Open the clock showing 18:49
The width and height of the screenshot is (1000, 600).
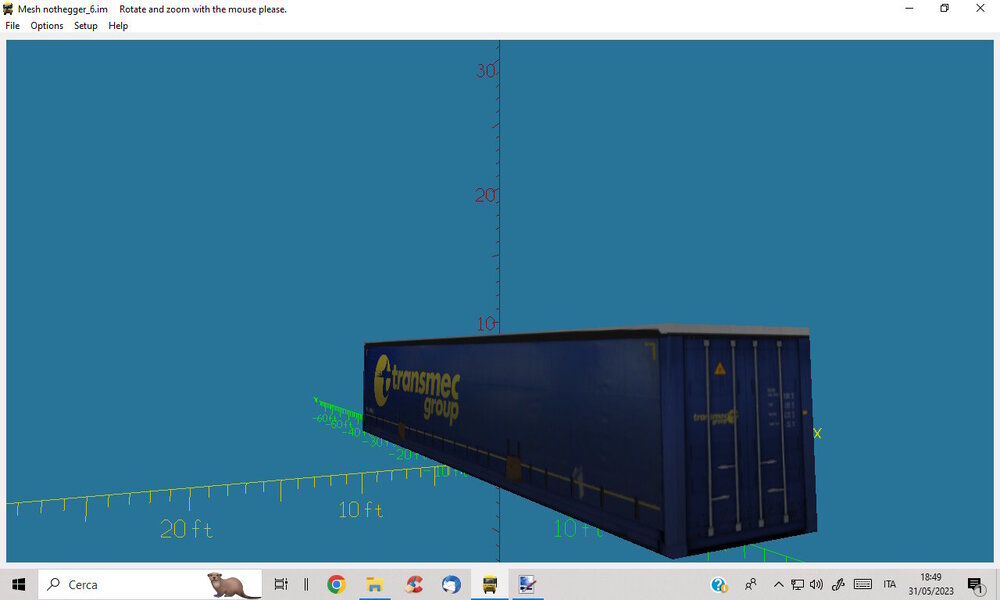click(x=931, y=584)
